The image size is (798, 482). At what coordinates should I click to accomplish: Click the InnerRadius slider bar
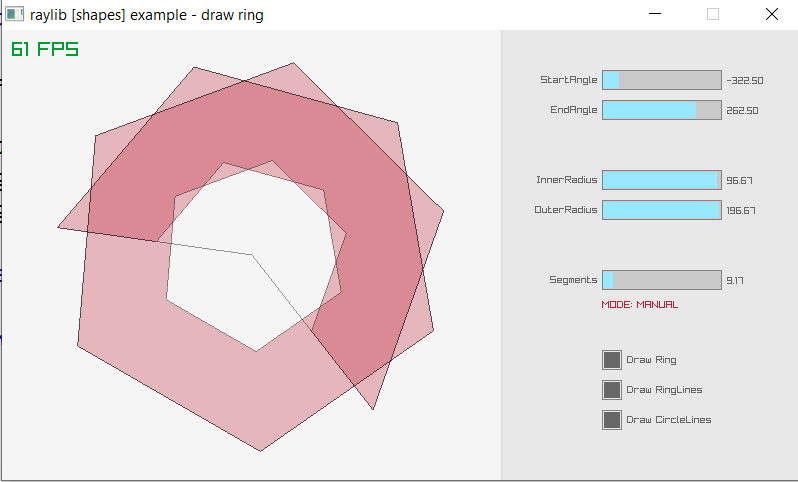tap(661, 180)
